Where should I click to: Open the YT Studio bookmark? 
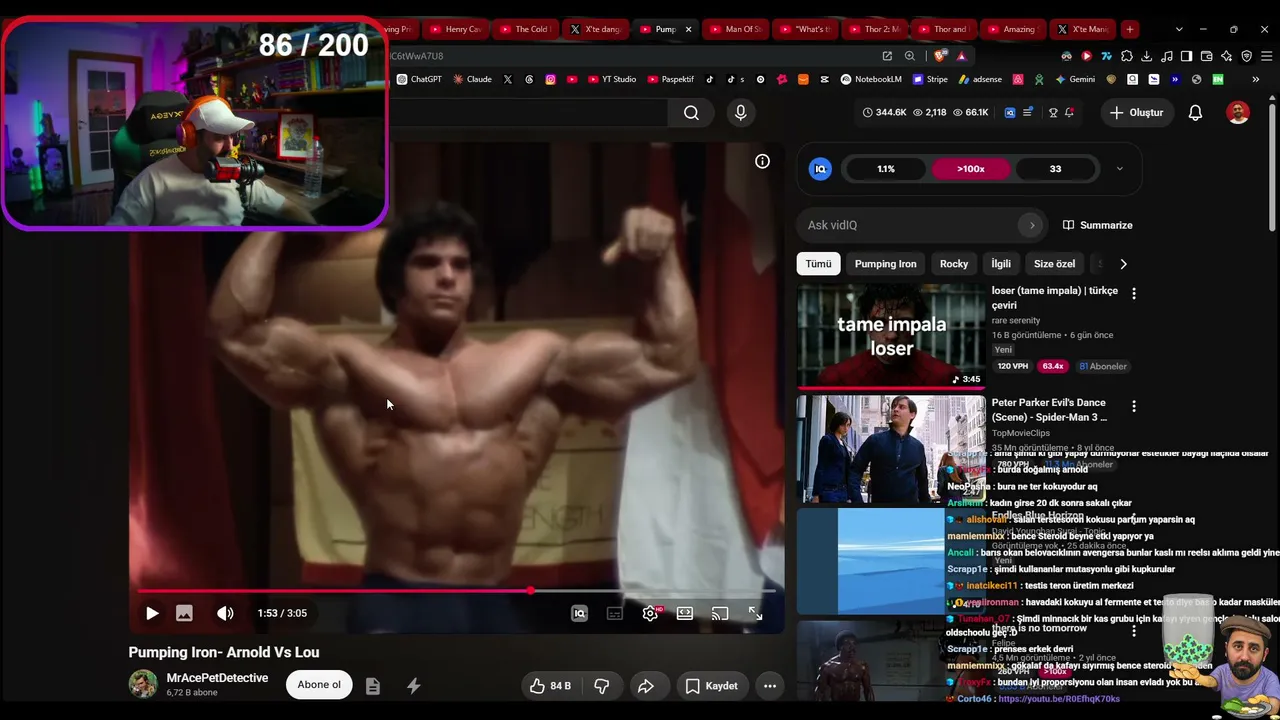click(x=612, y=79)
